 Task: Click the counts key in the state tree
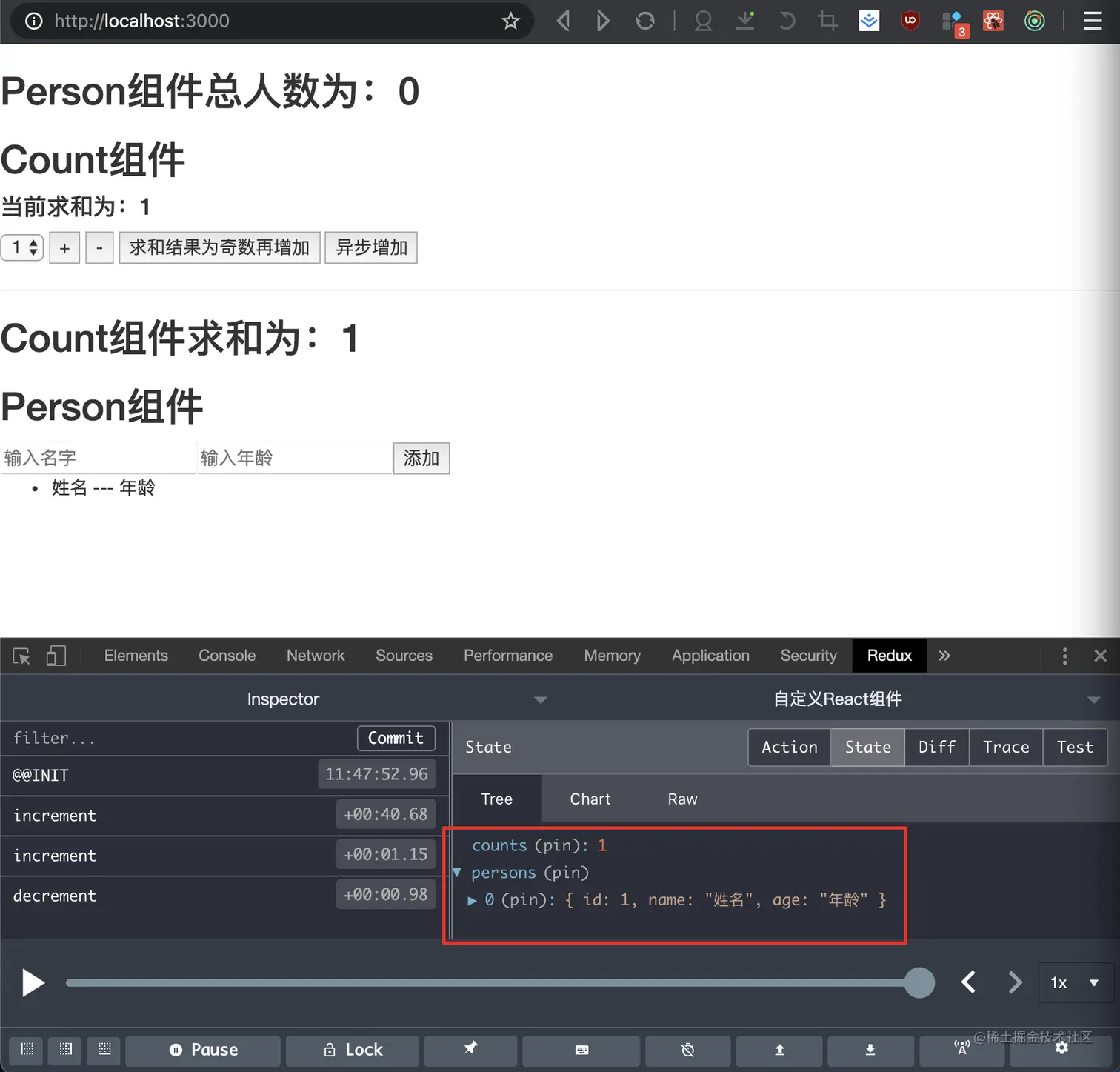point(499,845)
